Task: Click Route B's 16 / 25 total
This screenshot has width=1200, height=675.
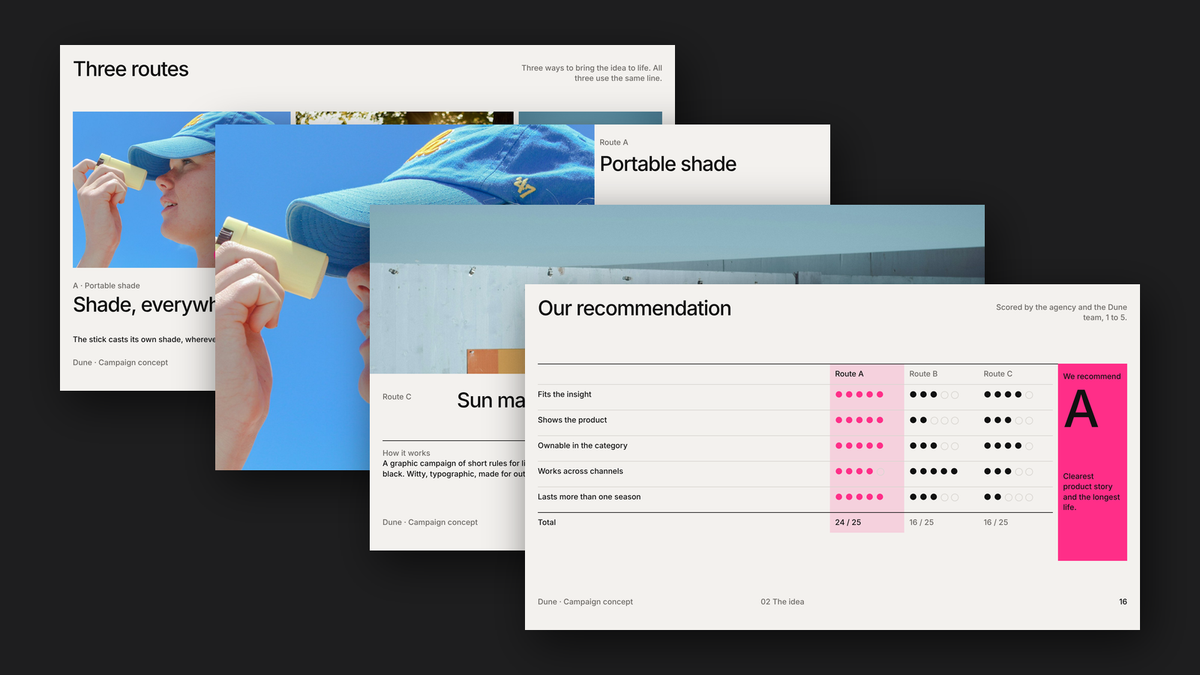Action: coord(922,522)
